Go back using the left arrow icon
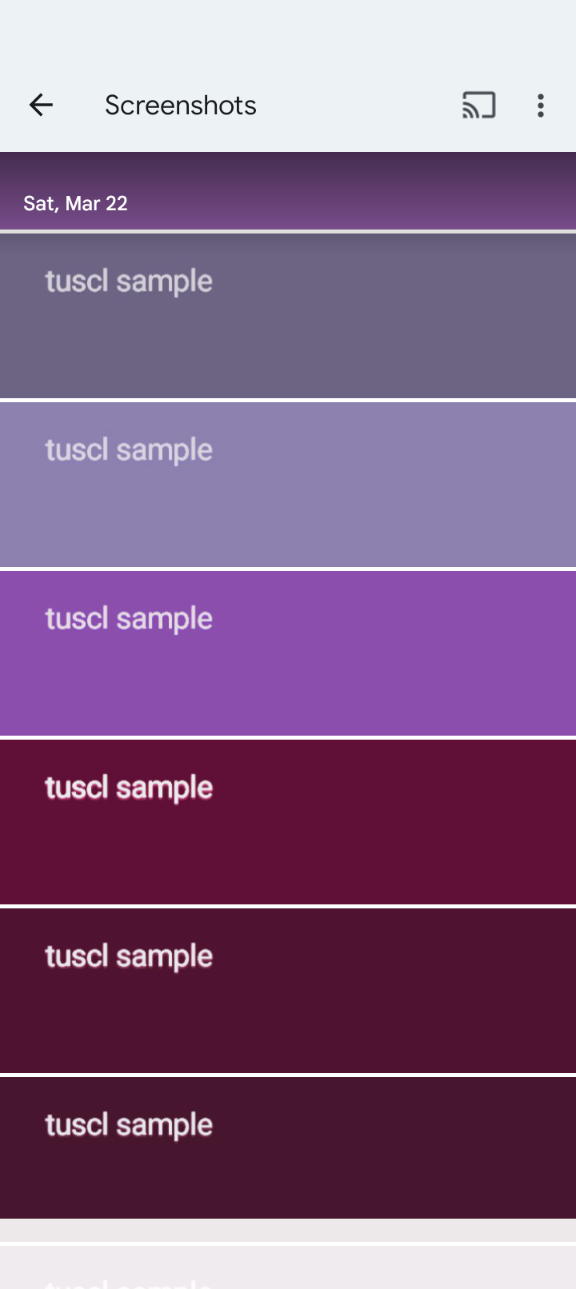 (x=41, y=105)
